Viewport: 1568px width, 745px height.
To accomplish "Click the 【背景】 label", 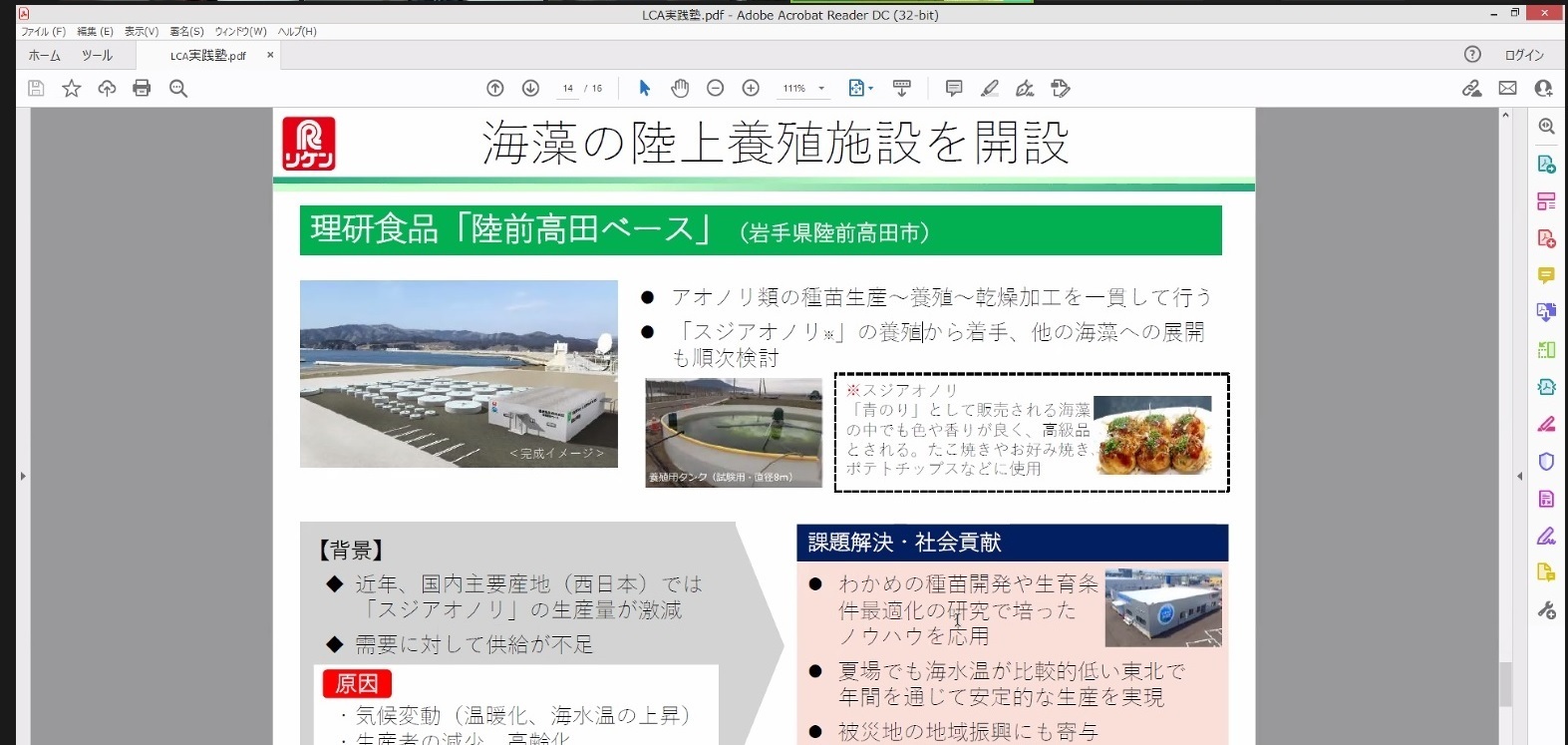I will tap(351, 550).
